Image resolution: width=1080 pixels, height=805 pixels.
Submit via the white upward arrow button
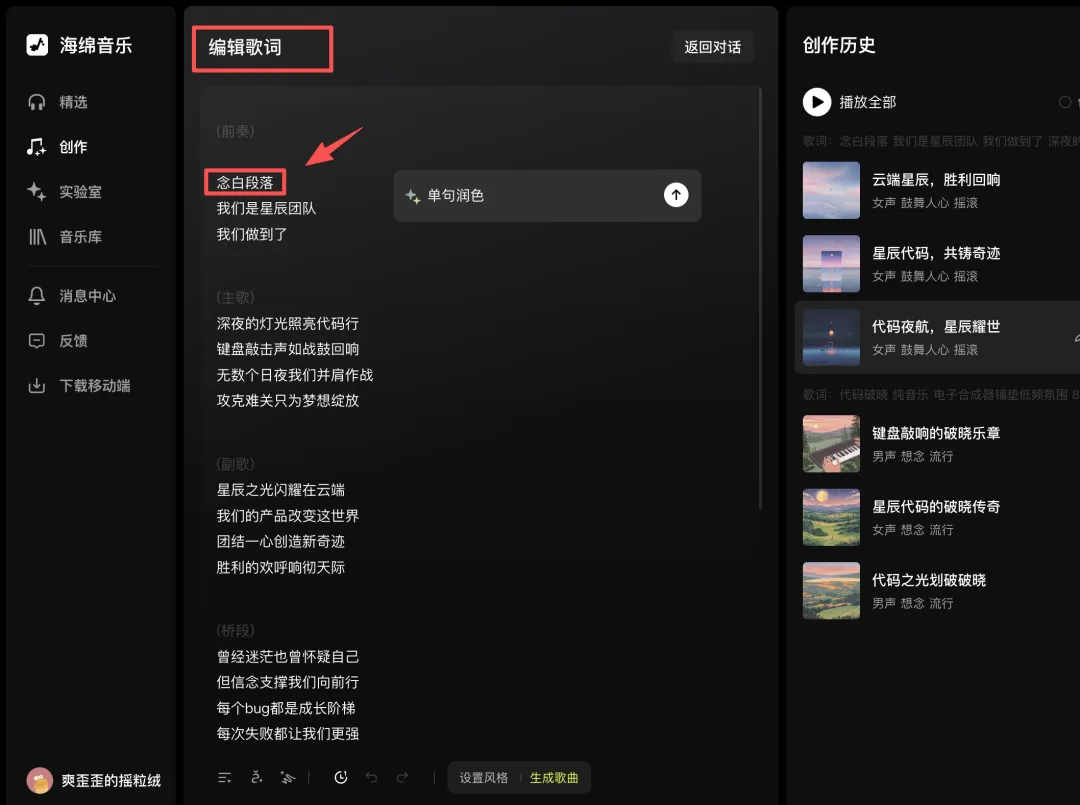click(x=676, y=196)
